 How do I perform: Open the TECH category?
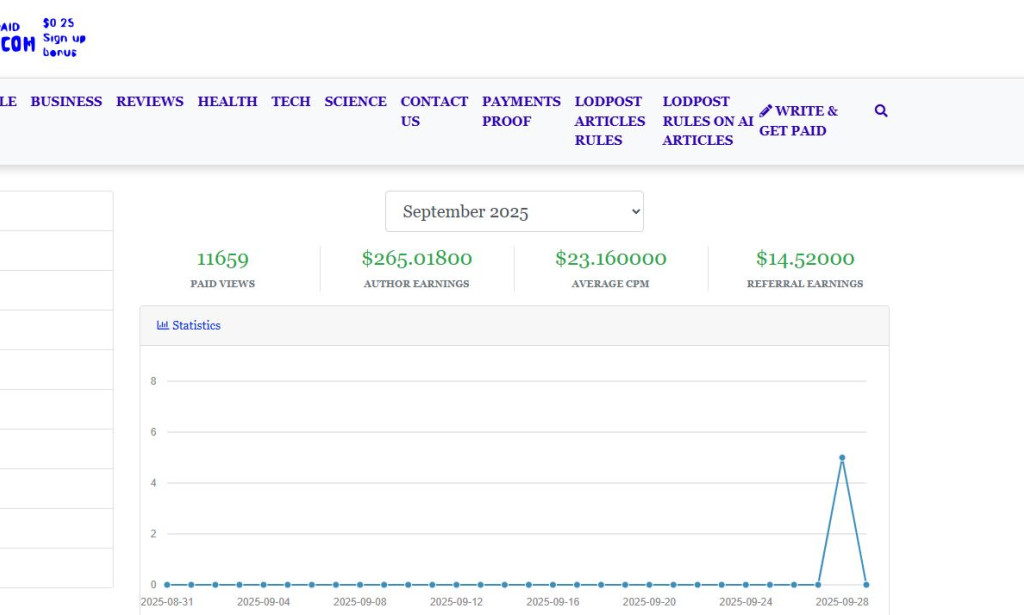pos(290,101)
